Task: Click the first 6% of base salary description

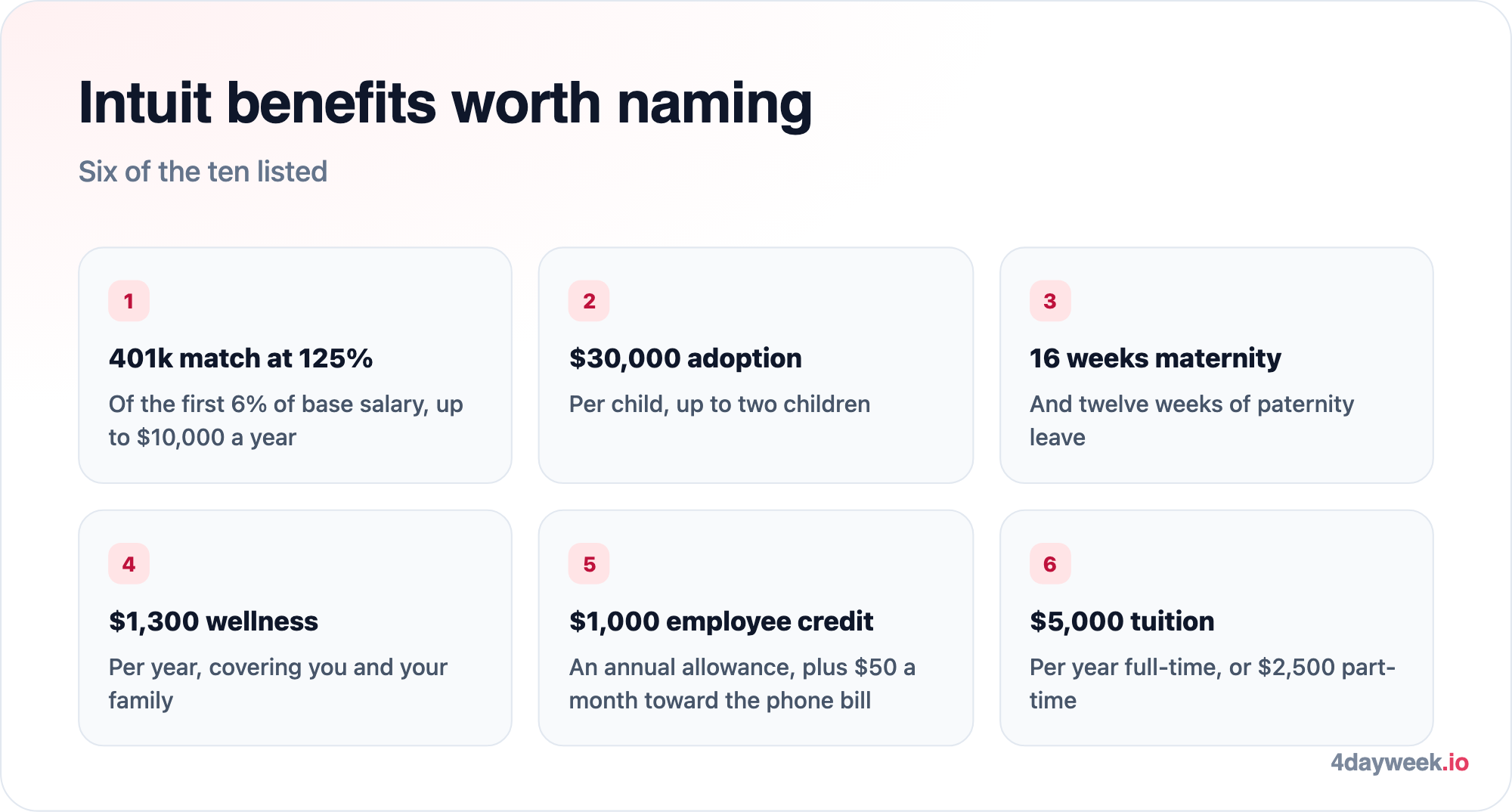Action: [x=286, y=420]
